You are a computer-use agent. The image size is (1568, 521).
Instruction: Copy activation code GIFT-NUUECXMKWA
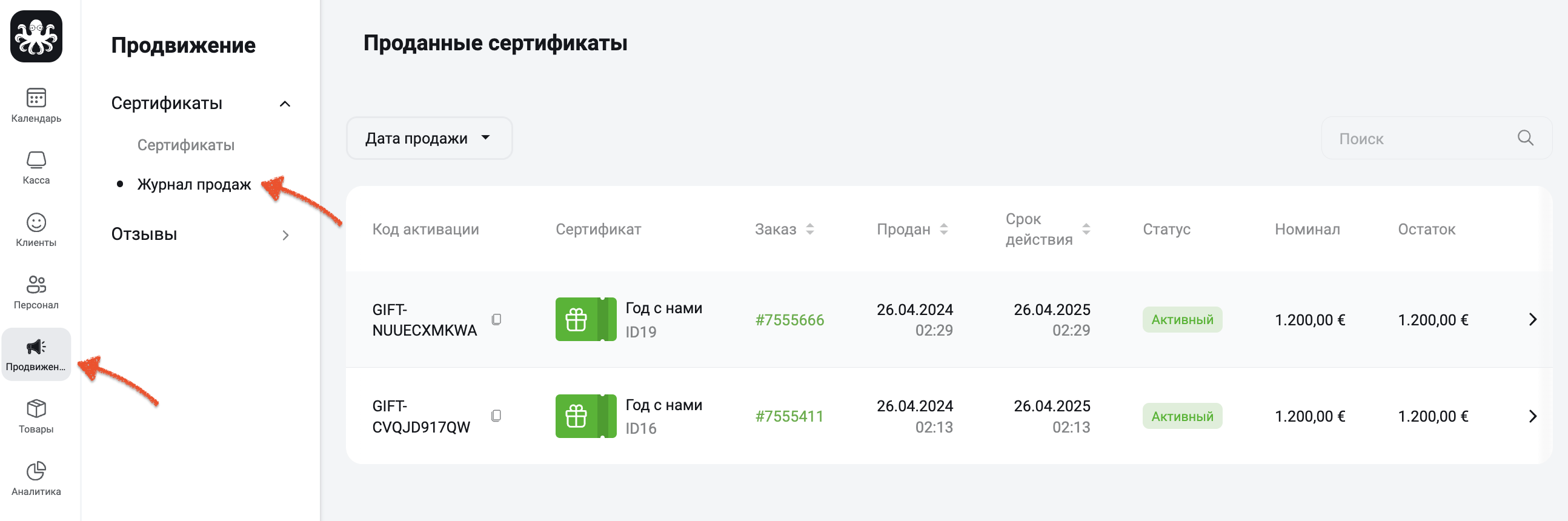click(497, 319)
